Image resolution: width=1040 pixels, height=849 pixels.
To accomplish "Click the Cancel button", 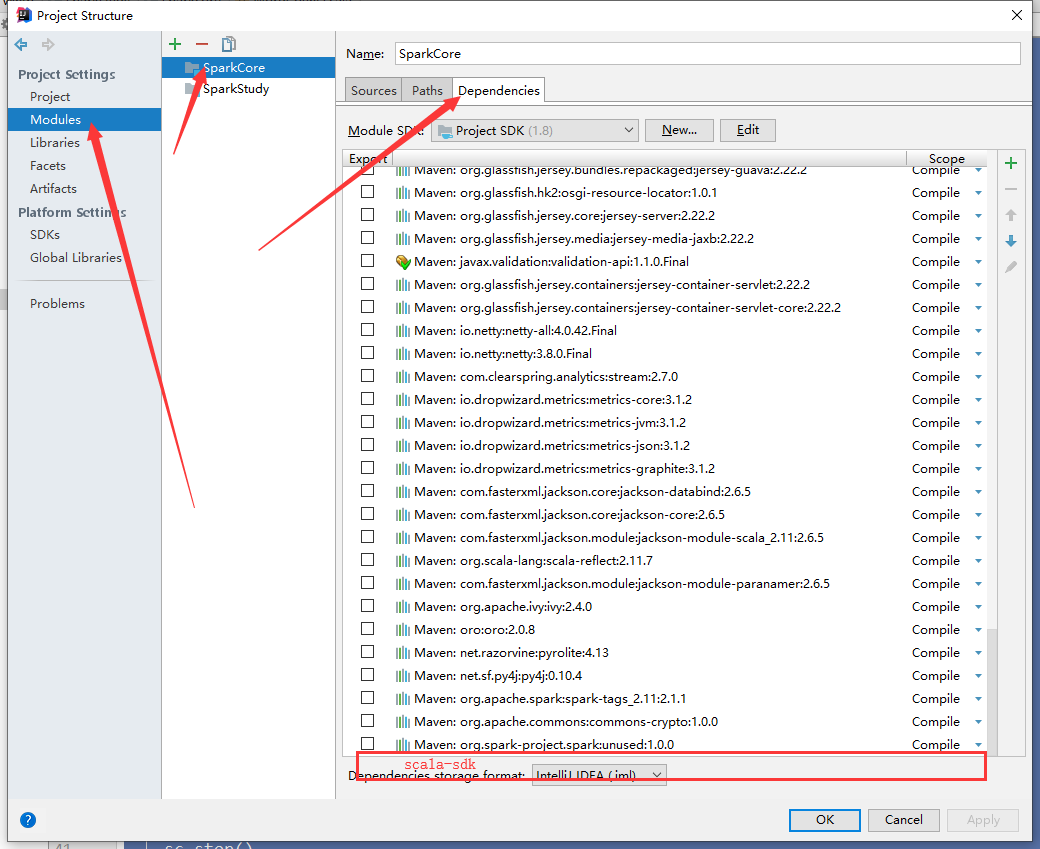I will coord(903,820).
